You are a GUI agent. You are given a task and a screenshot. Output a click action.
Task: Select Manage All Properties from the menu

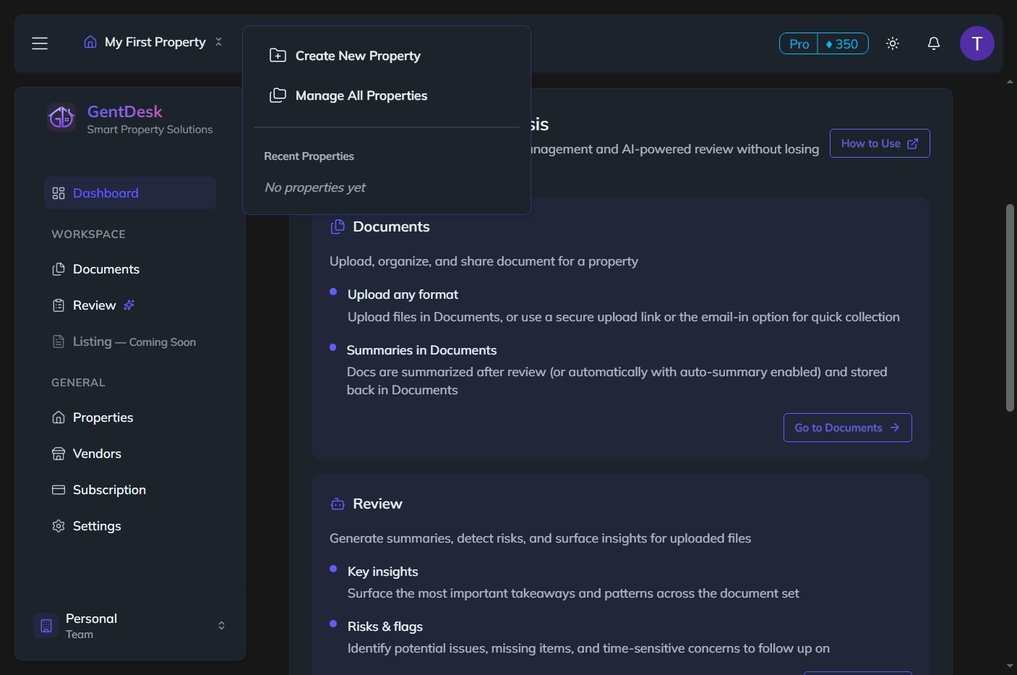tap(361, 95)
